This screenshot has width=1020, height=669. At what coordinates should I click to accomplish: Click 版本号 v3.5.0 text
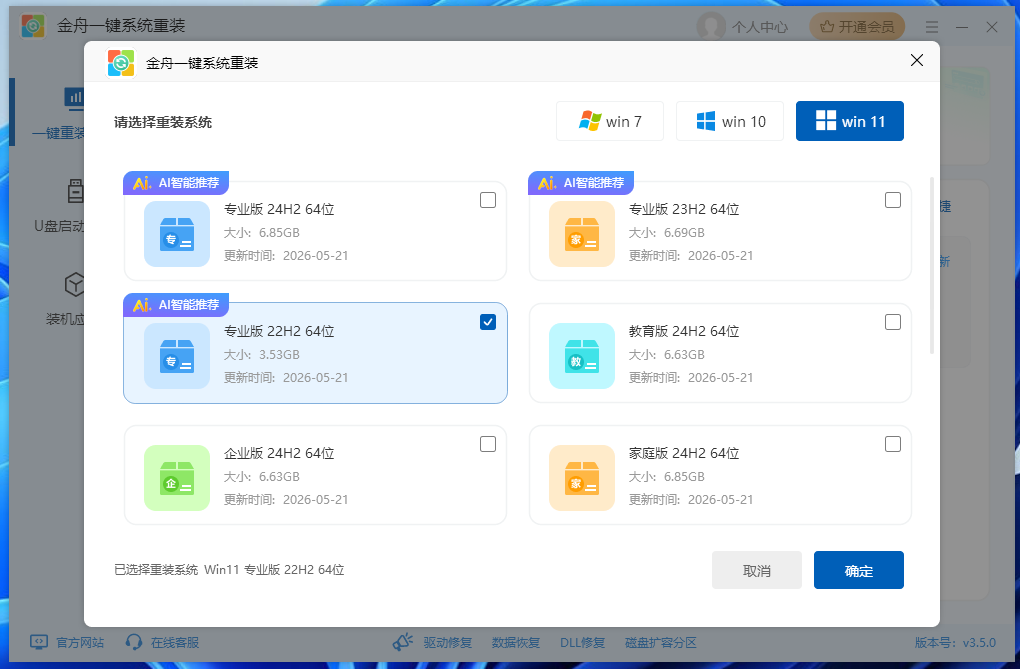955,642
